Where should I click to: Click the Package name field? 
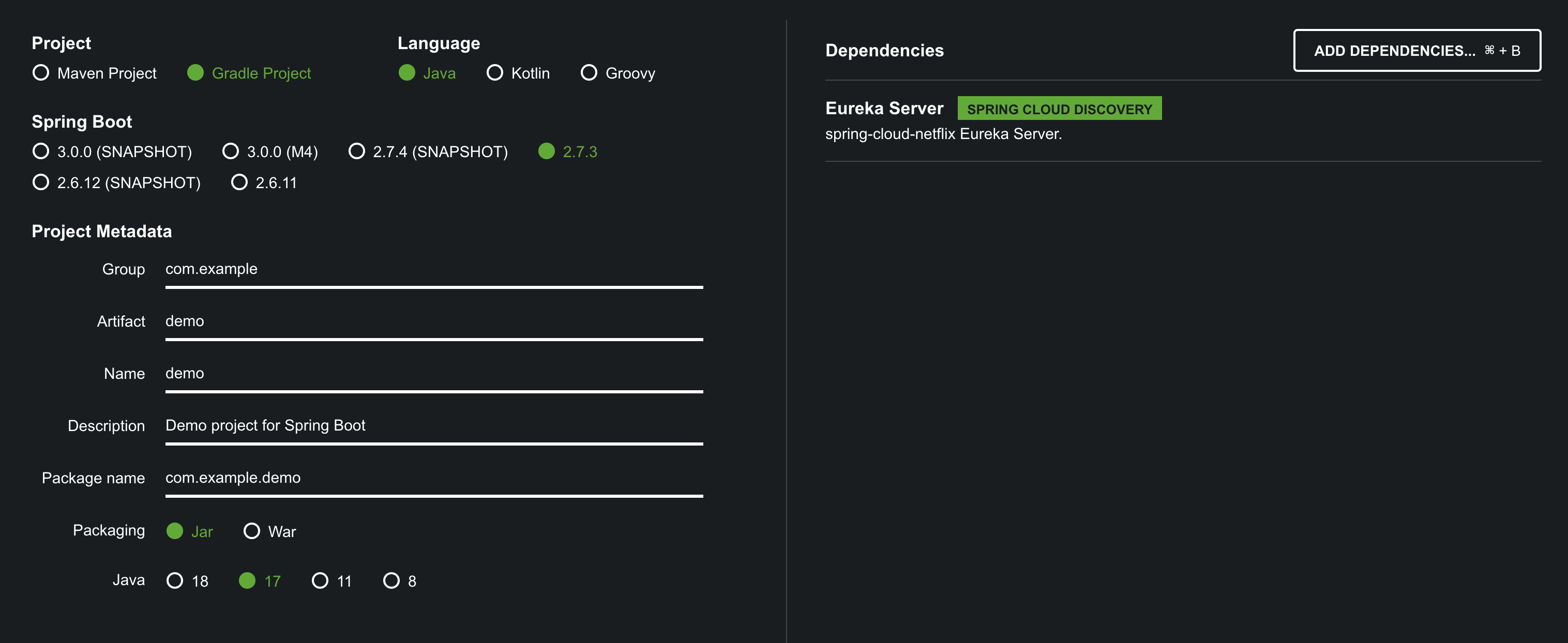(x=433, y=478)
